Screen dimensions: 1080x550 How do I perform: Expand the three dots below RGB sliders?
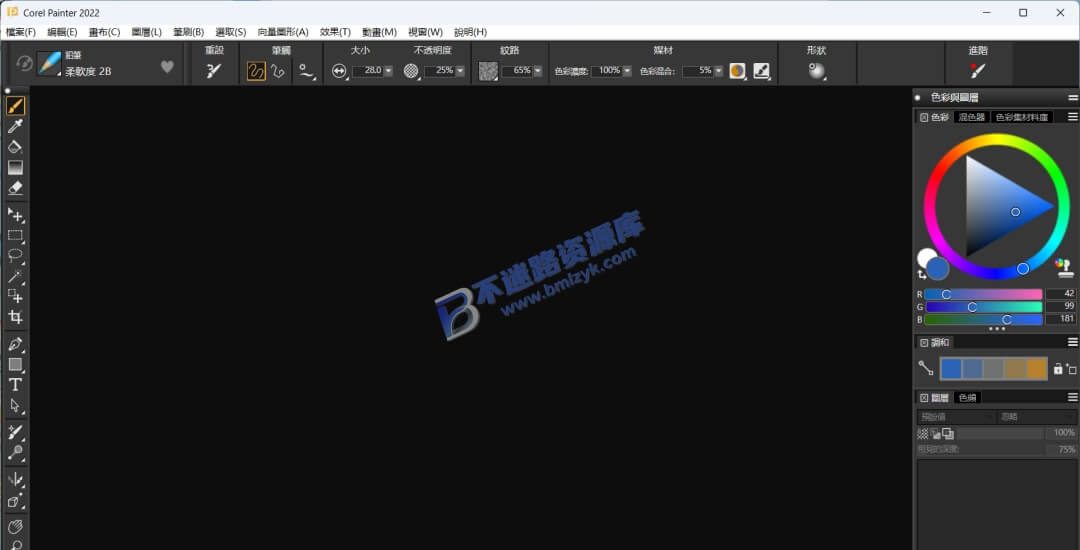997,329
